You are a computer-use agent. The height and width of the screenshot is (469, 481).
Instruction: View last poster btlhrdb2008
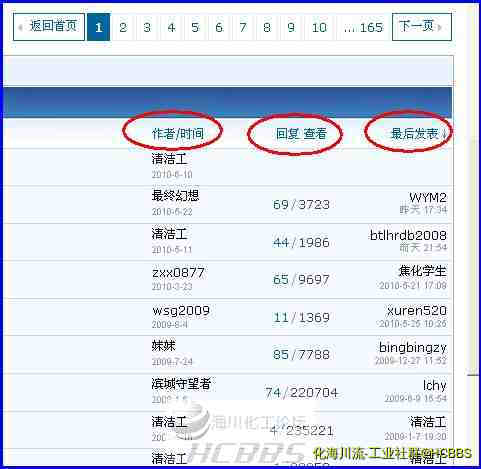pos(408,235)
